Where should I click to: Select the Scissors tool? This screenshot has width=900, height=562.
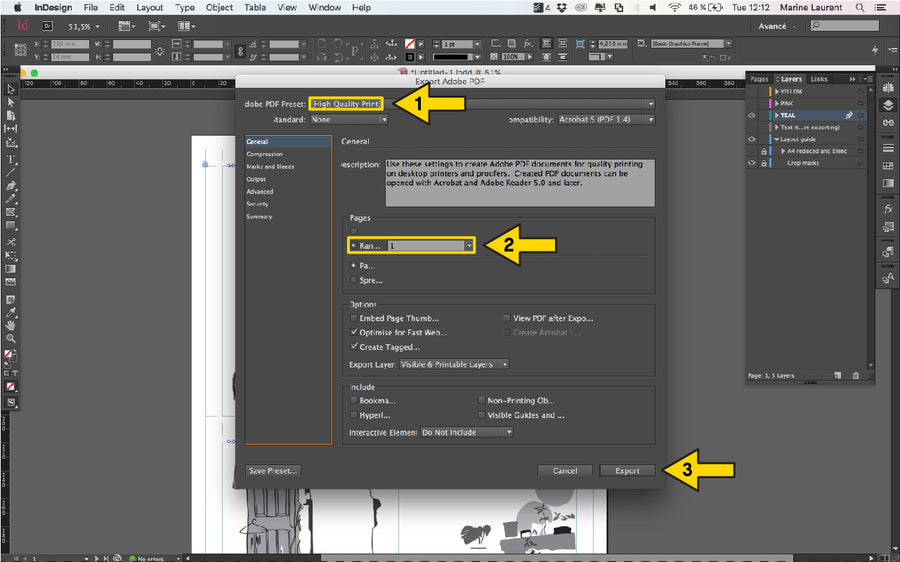[x=10, y=242]
